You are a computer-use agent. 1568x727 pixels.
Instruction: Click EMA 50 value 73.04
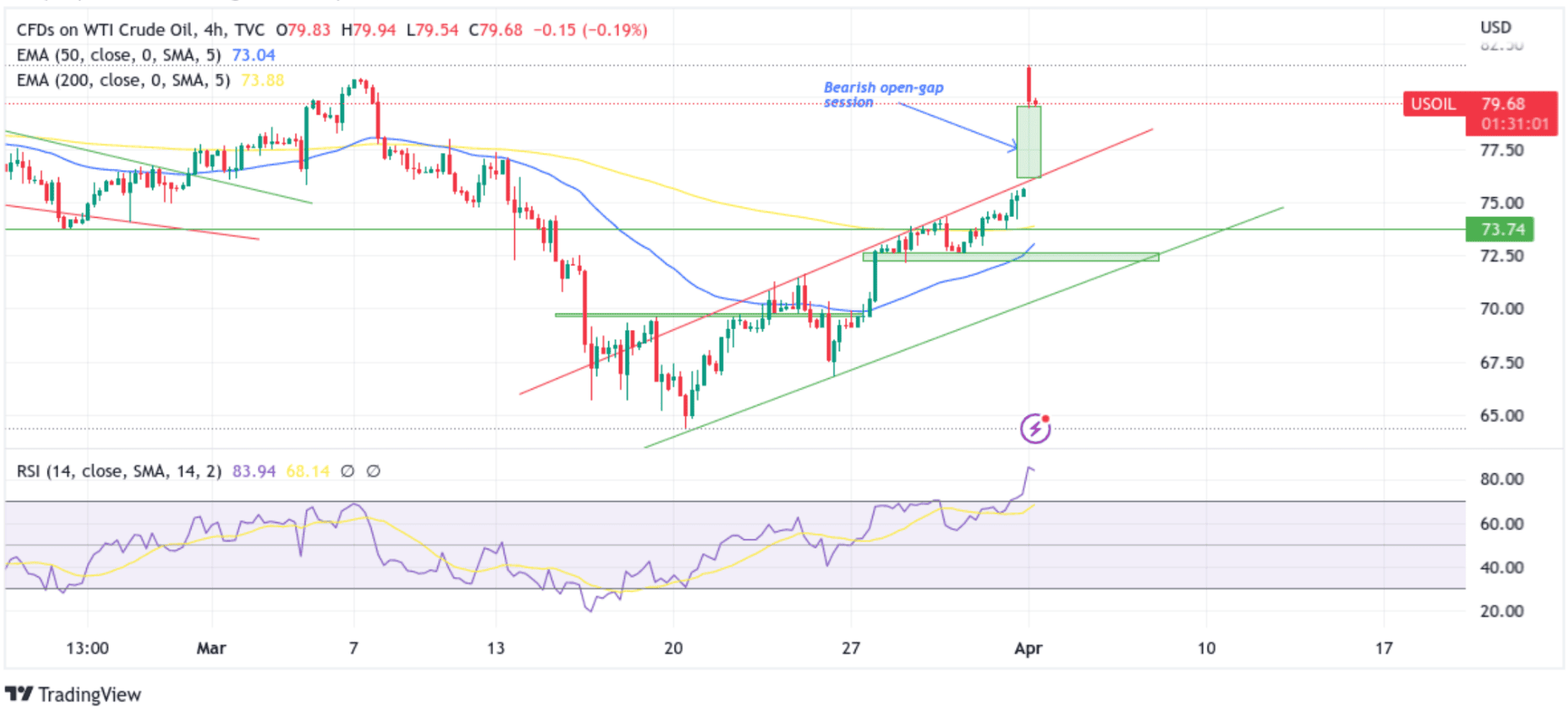coord(254,55)
